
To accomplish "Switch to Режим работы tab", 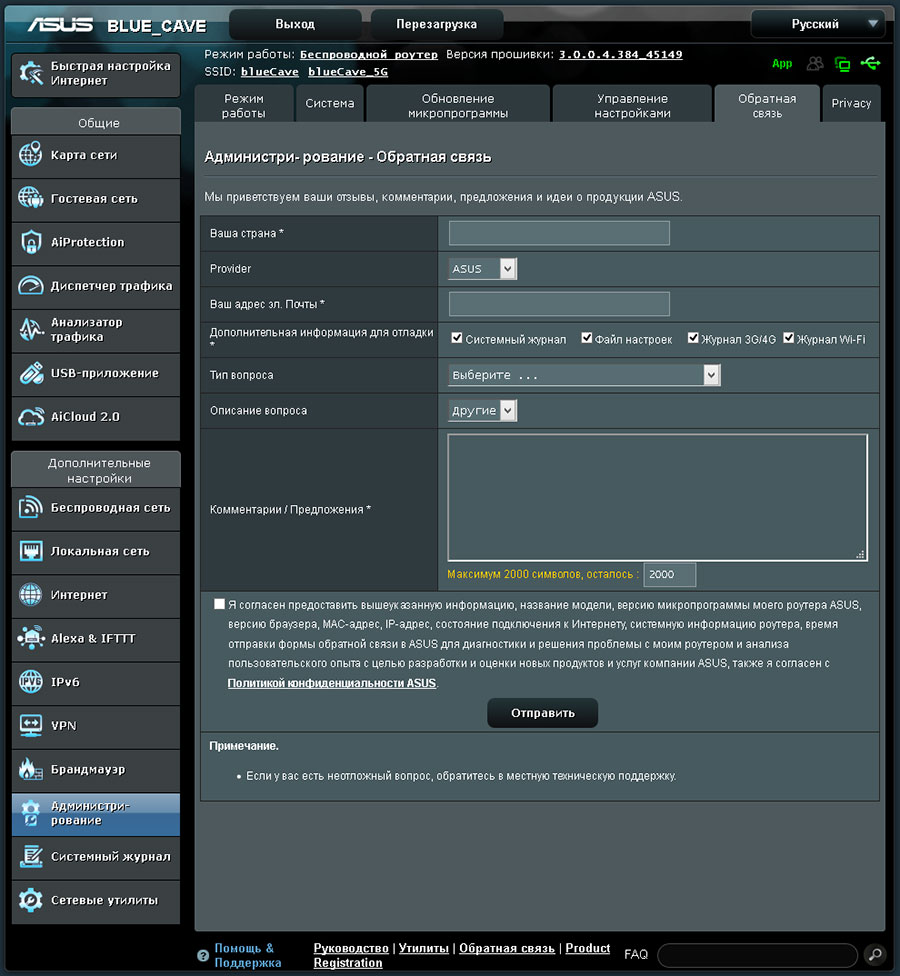I will click(244, 105).
